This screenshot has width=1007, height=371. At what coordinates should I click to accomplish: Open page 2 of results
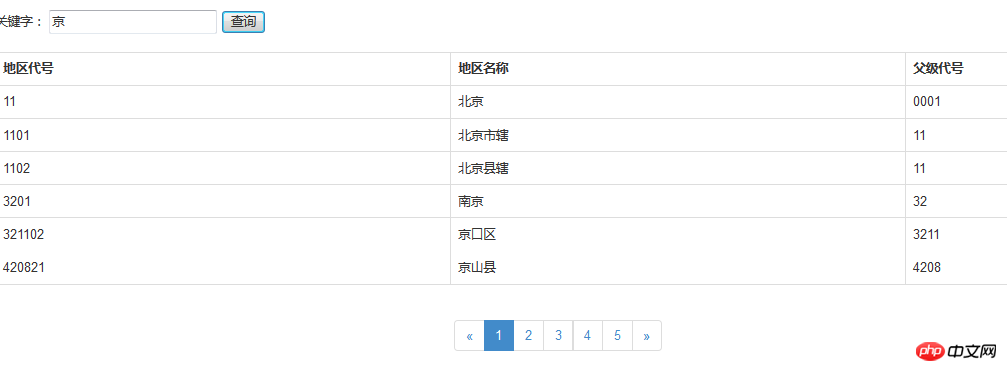coord(529,336)
